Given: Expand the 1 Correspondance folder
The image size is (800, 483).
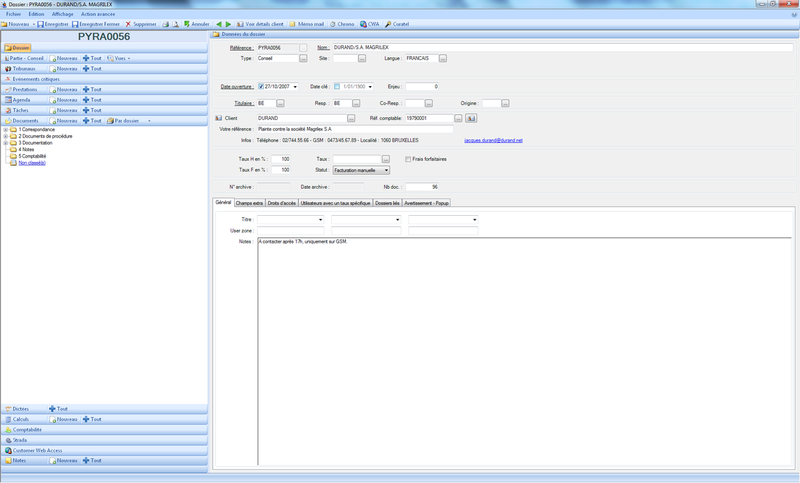Looking at the screenshot, I should (x=6, y=129).
